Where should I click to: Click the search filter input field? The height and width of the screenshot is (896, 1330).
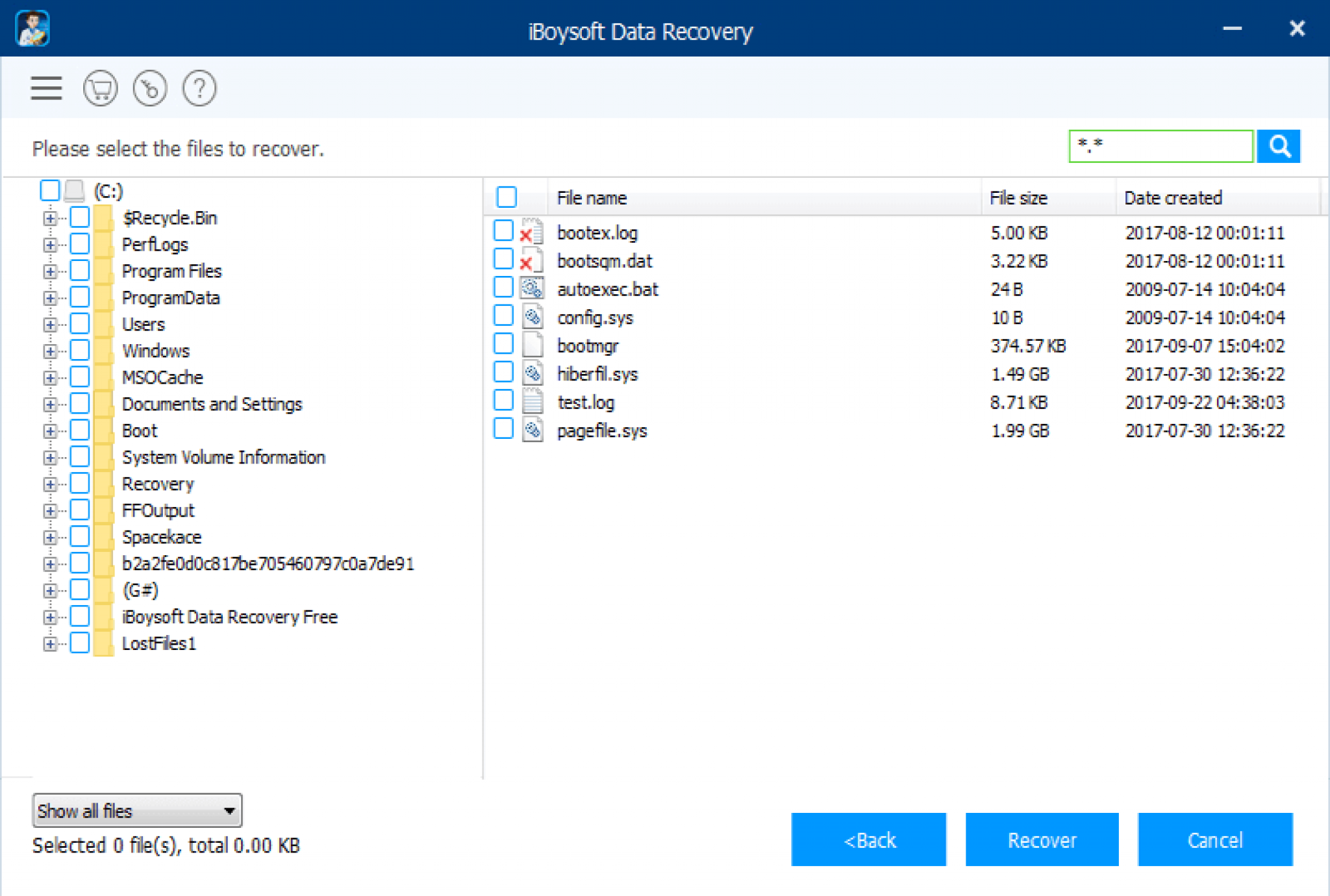click(1161, 146)
